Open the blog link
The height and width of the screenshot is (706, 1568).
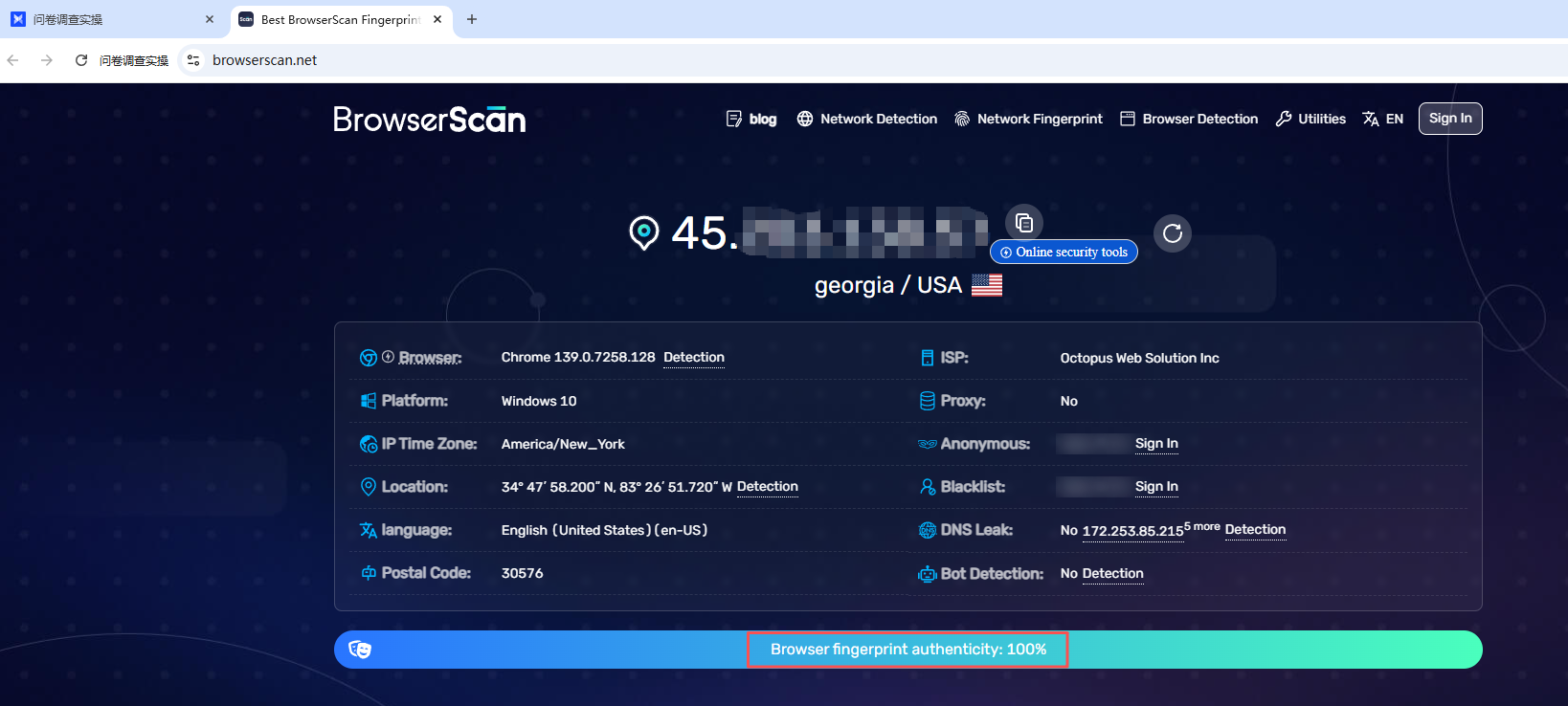[751, 119]
